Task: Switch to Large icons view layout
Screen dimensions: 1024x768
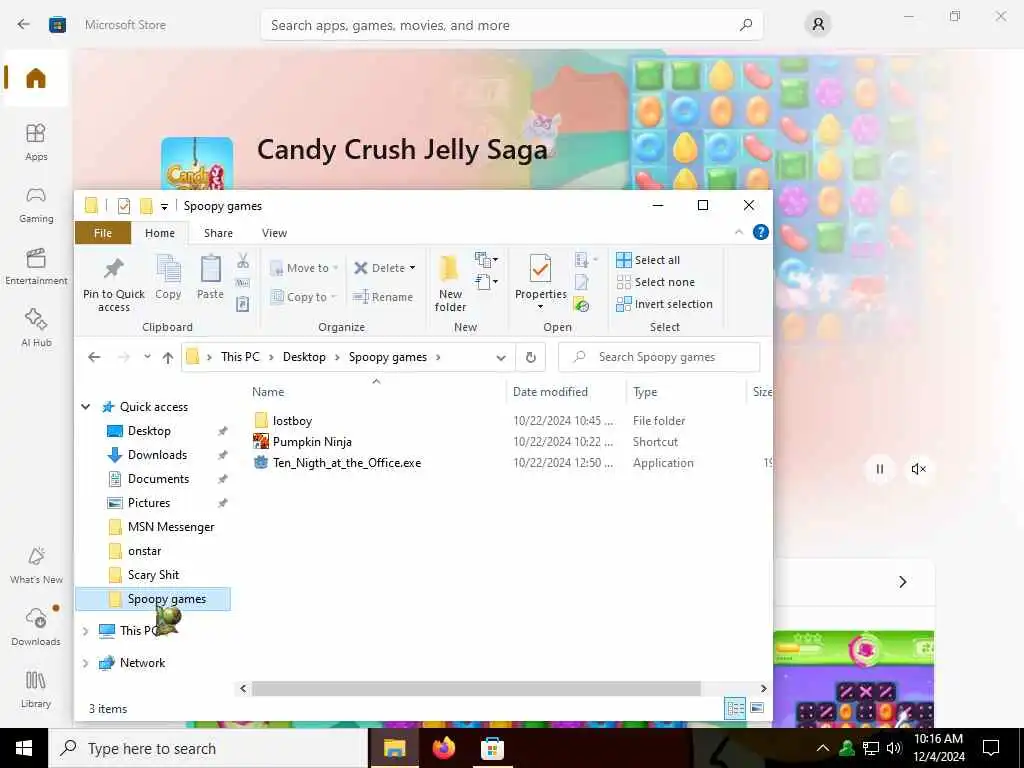Action: click(757, 708)
